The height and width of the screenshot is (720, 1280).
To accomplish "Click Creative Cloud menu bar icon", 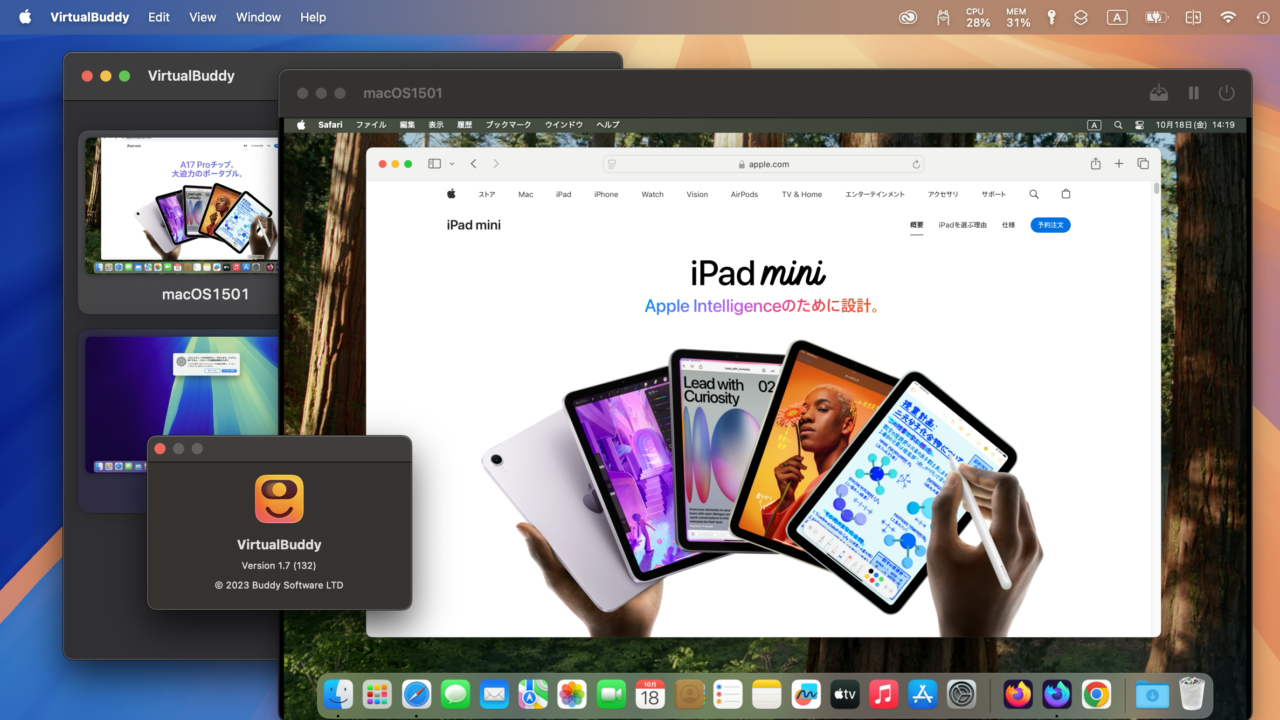I will tap(908, 17).
